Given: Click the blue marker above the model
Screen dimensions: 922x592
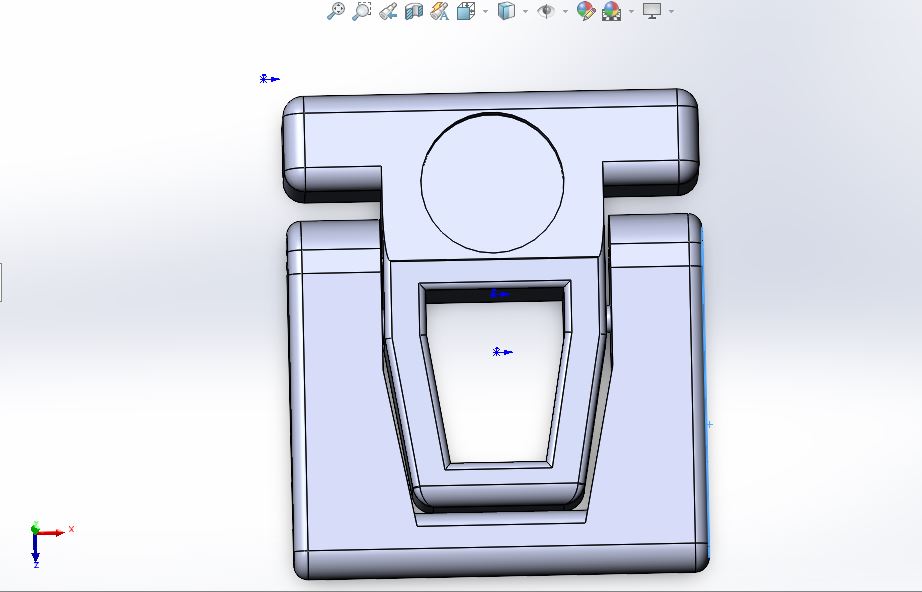Looking at the screenshot, I should (x=269, y=78).
